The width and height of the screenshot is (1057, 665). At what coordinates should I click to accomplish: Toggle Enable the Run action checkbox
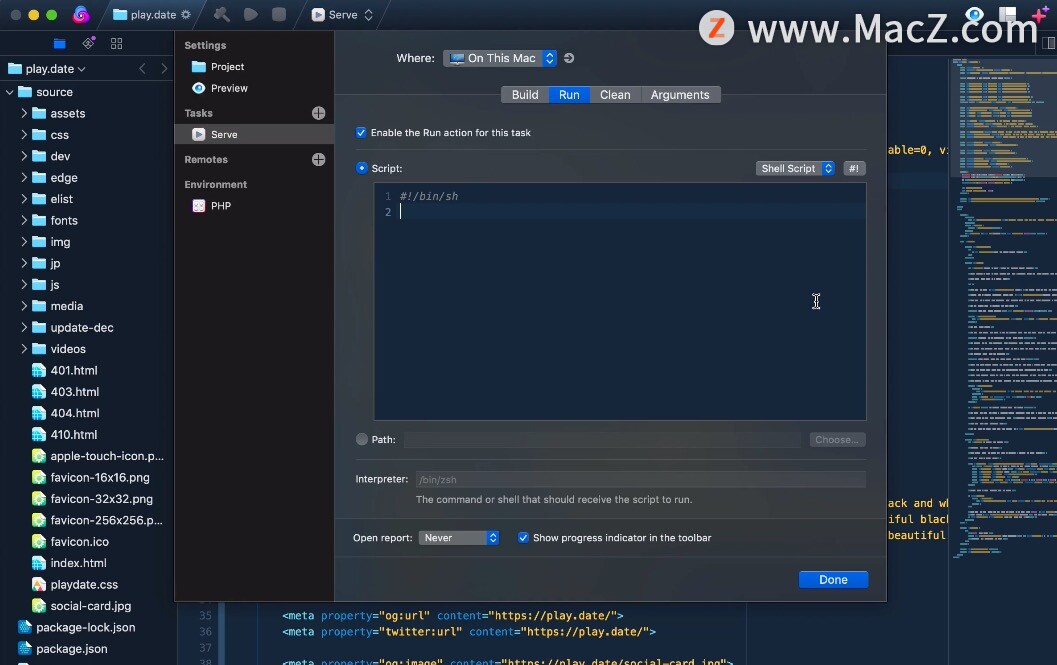(361, 133)
